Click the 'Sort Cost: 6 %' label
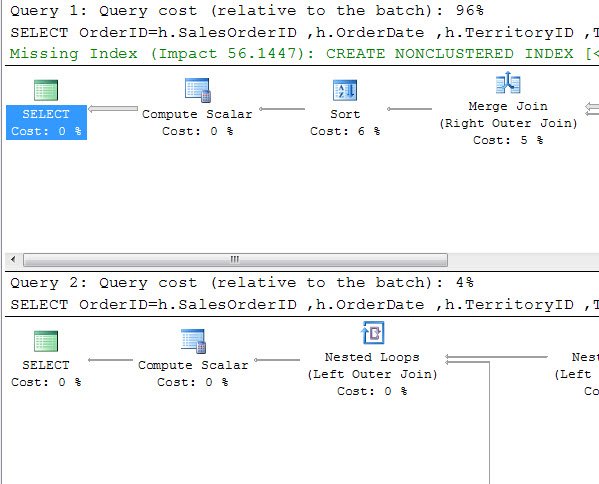 tap(345, 122)
